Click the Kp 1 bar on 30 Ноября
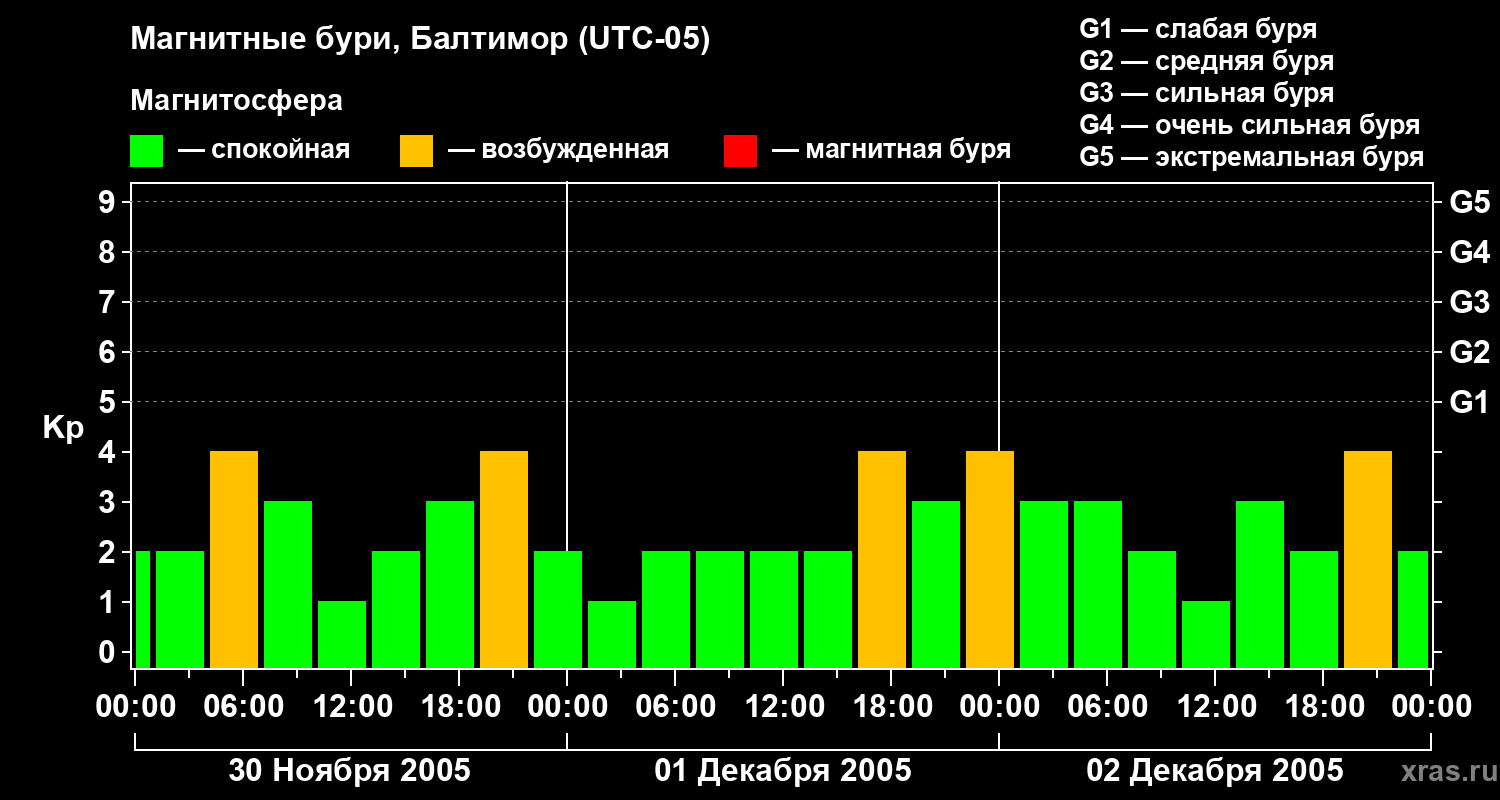 [x=342, y=634]
